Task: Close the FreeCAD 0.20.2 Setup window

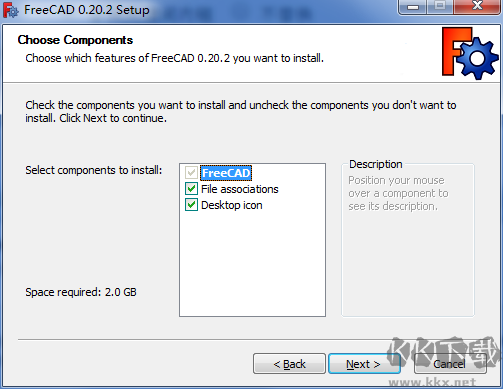Action: (x=477, y=7)
